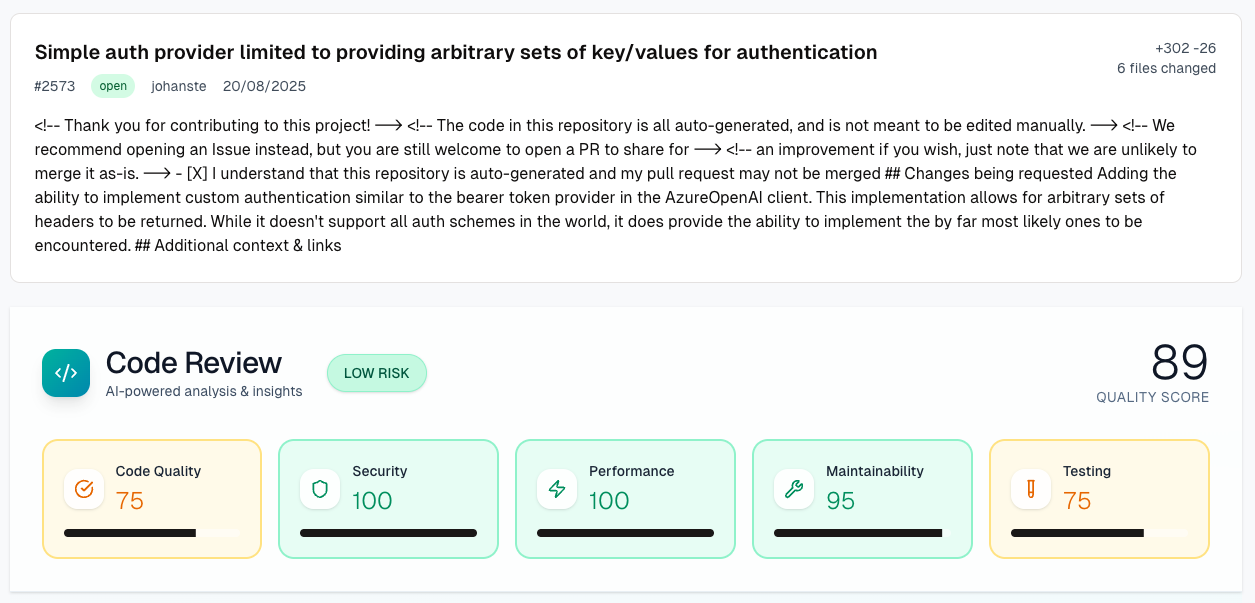The image size is (1255, 603).
Task: Click the Security shield icon
Action: (320, 489)
